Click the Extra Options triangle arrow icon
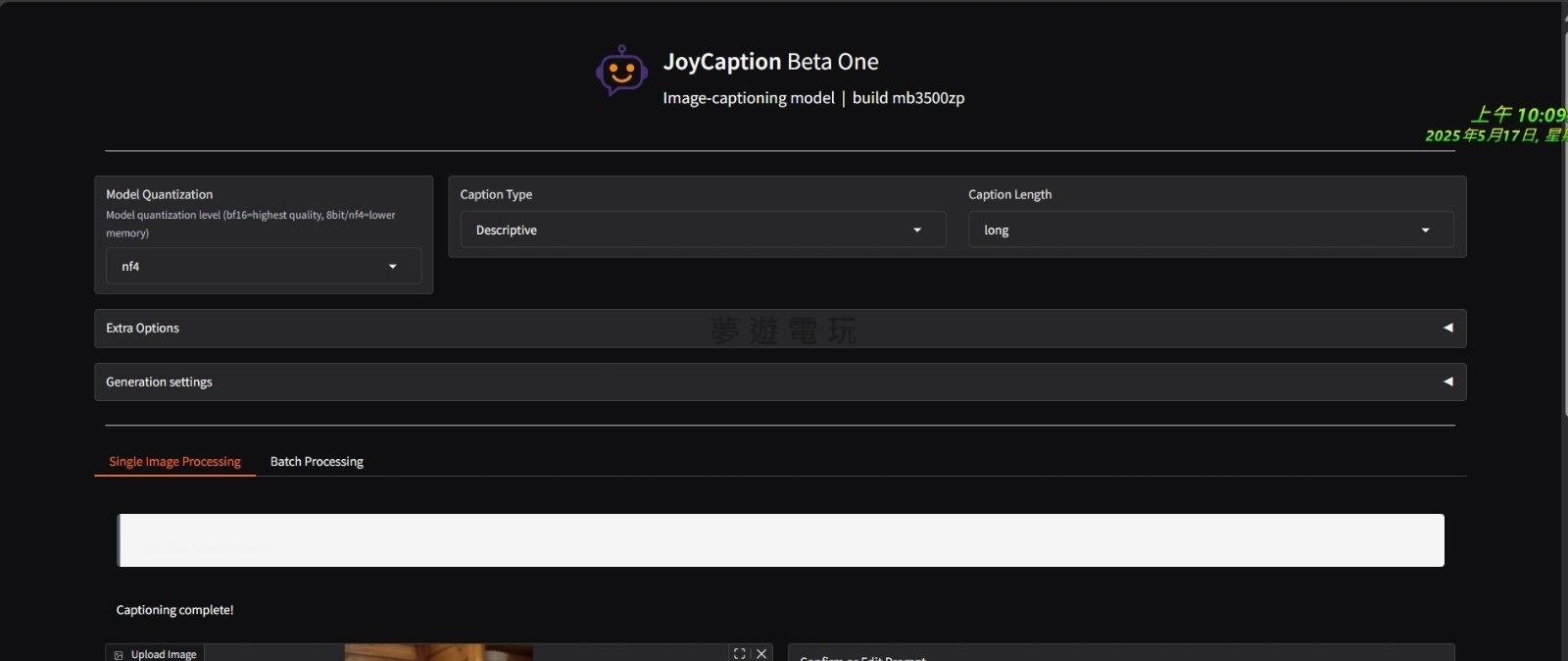1568x661 pixels. (1447, 328)
